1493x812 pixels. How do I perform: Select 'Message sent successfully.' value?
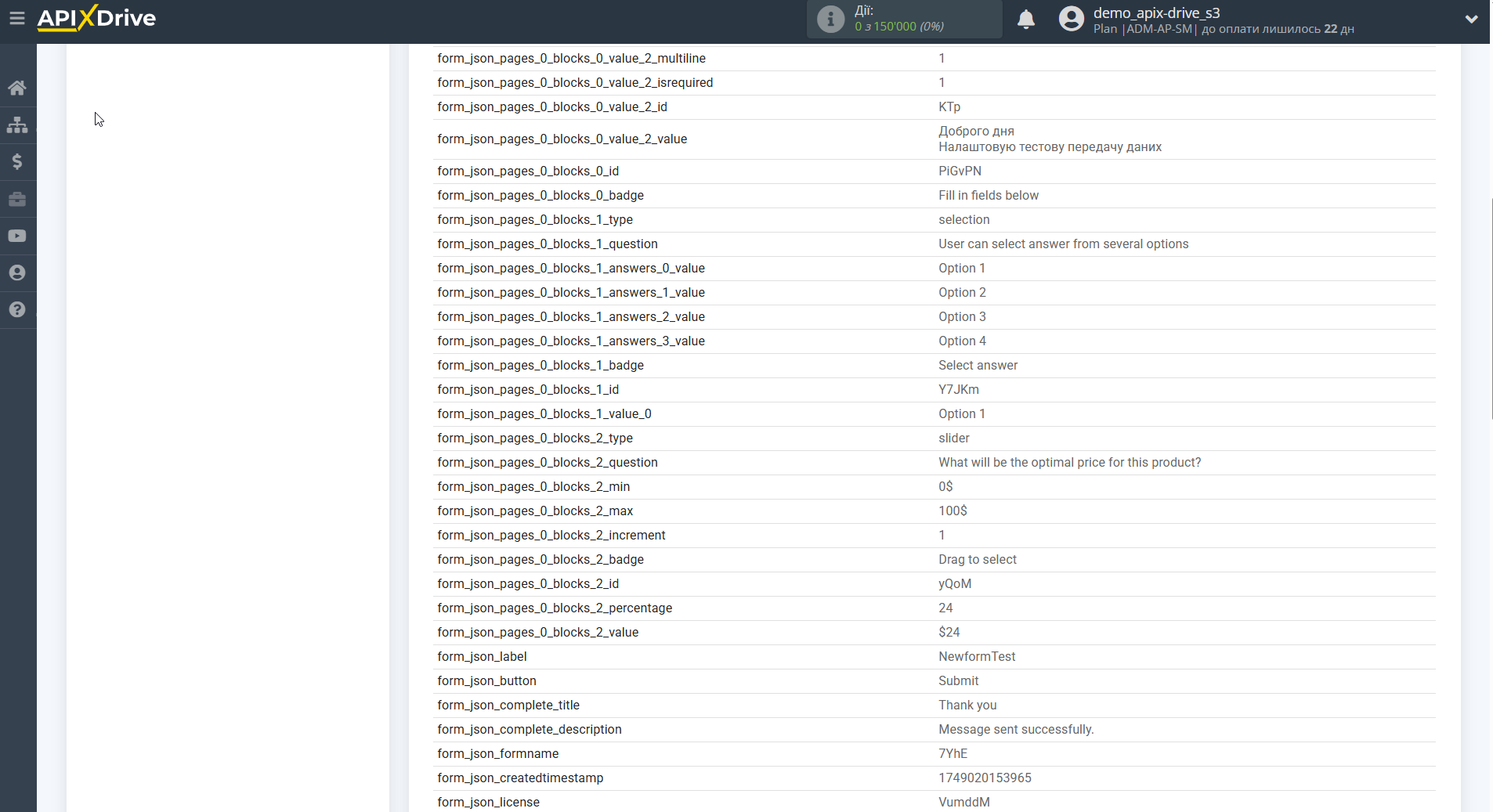click(1016, 730)
